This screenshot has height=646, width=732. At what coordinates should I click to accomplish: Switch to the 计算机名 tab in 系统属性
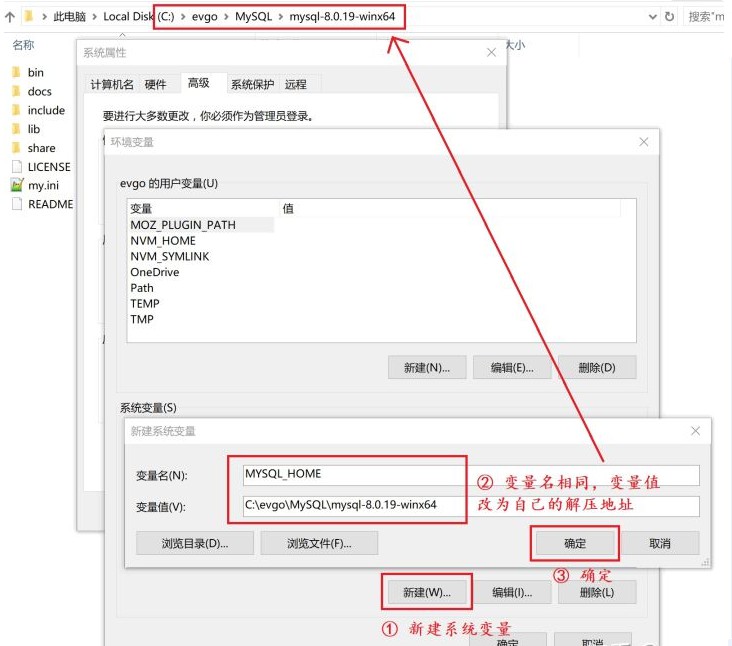[x=112, y=84]
